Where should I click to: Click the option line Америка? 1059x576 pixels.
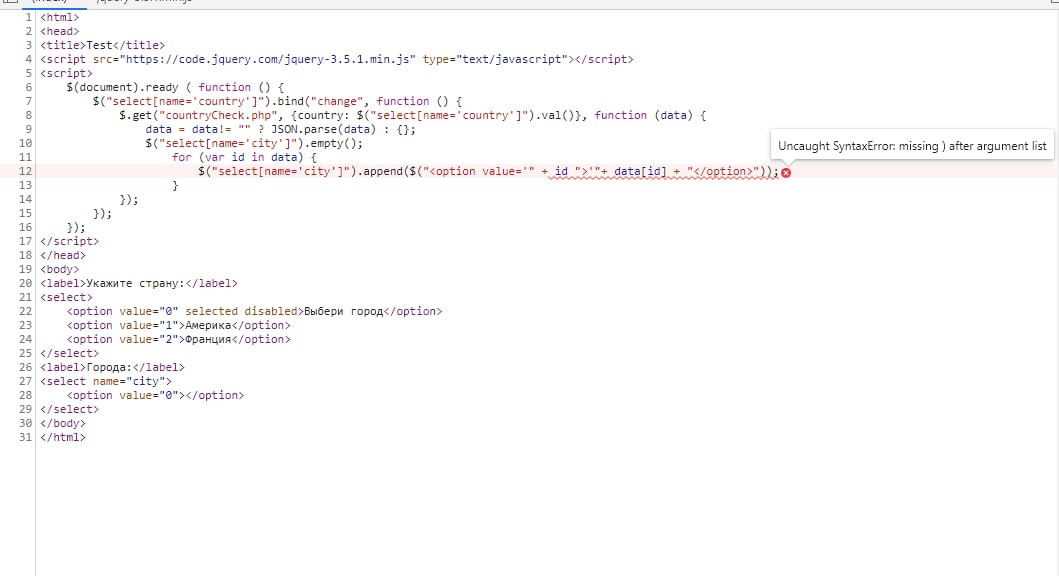pyautogui.click(x=178, y=325)
